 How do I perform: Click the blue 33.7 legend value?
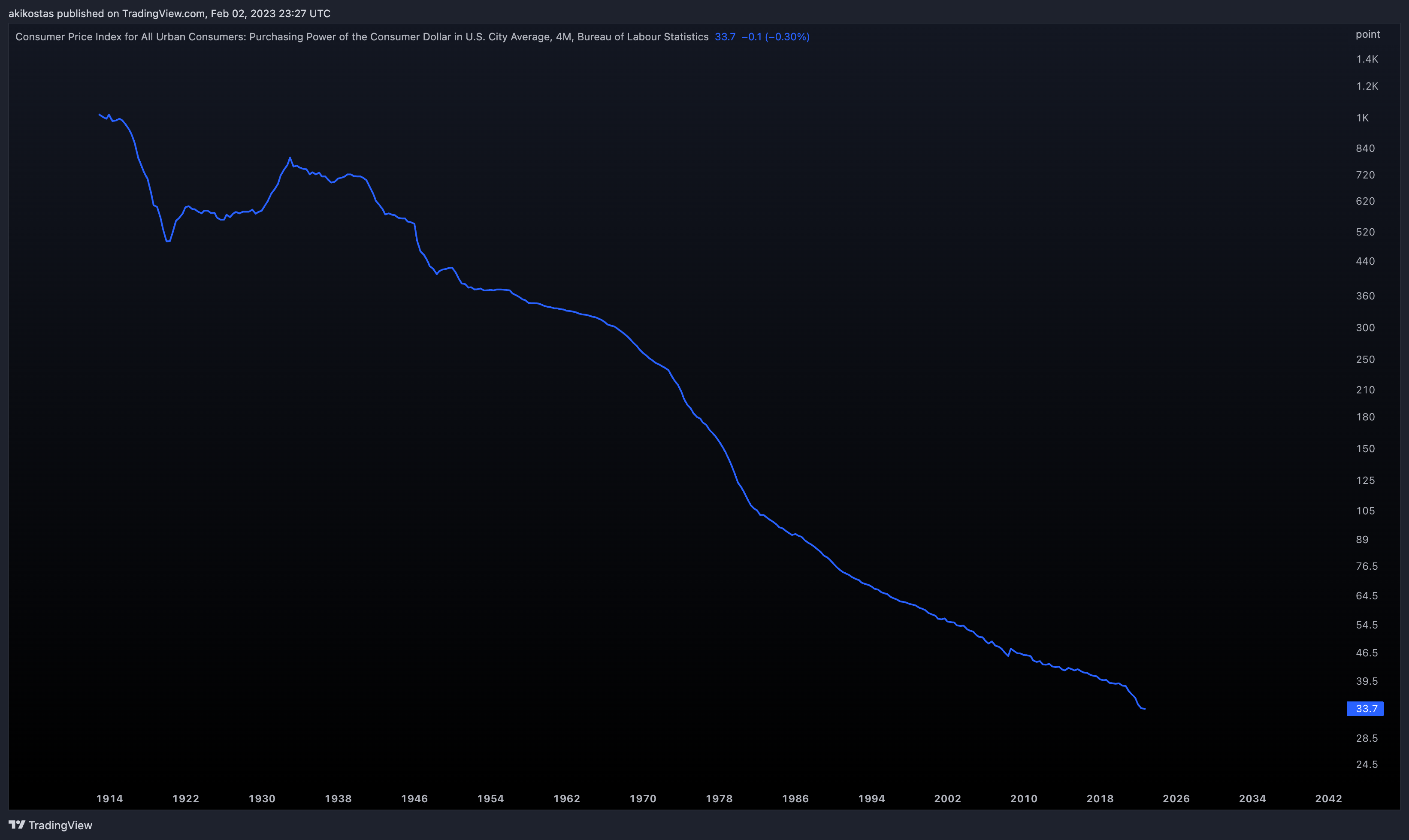[x=725, y=37]
